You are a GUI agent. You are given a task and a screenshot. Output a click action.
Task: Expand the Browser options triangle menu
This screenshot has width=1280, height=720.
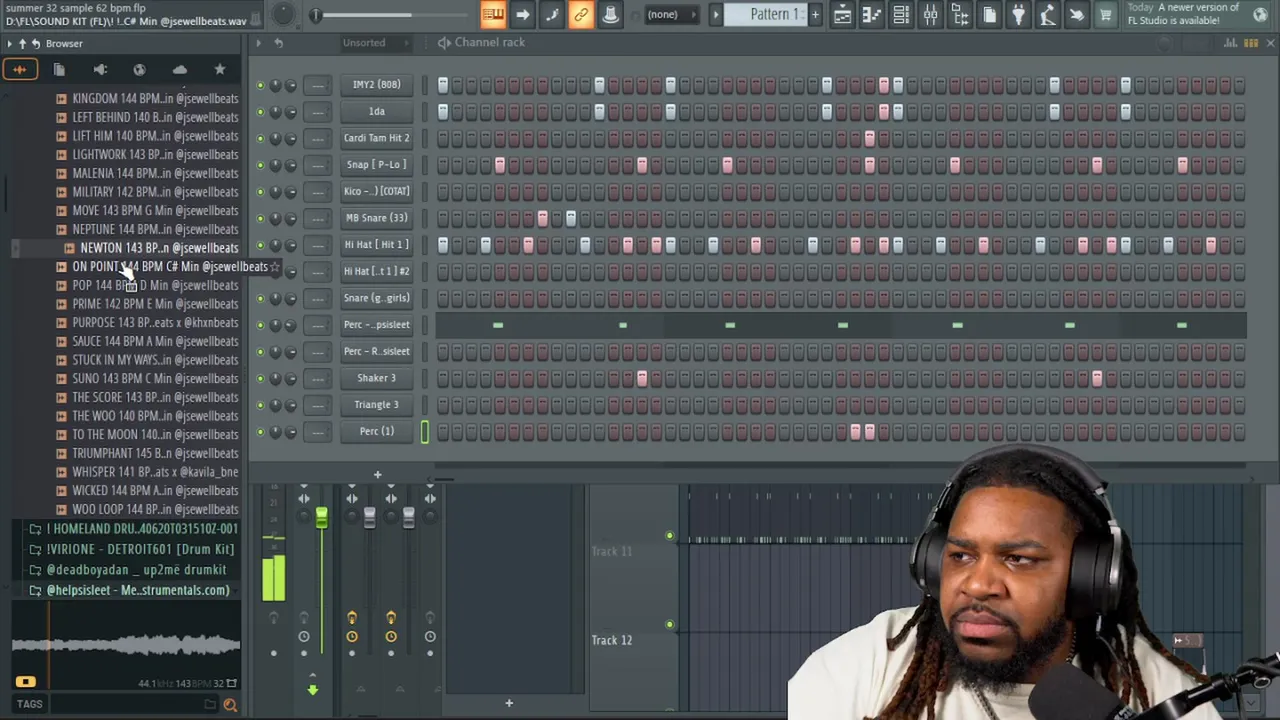(9, 43)
